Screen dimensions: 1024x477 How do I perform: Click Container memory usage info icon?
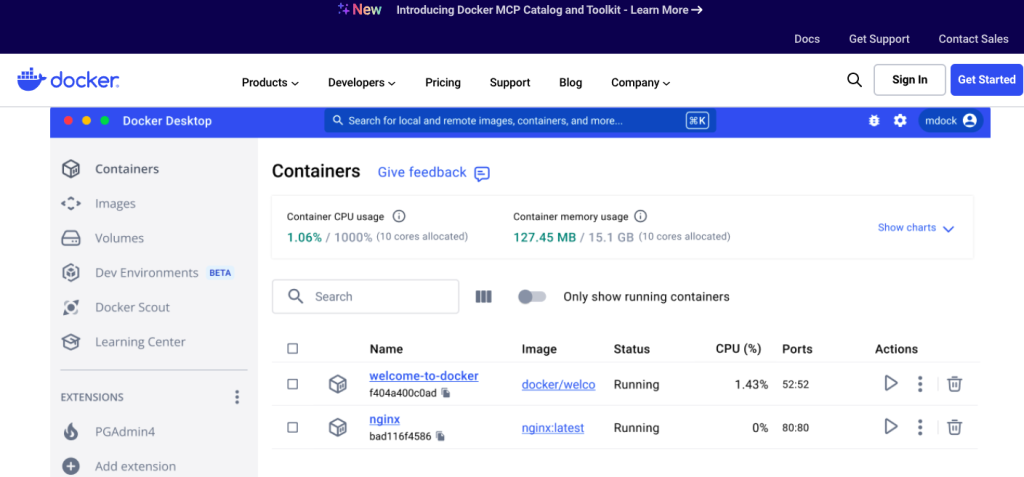pos(641,216)
